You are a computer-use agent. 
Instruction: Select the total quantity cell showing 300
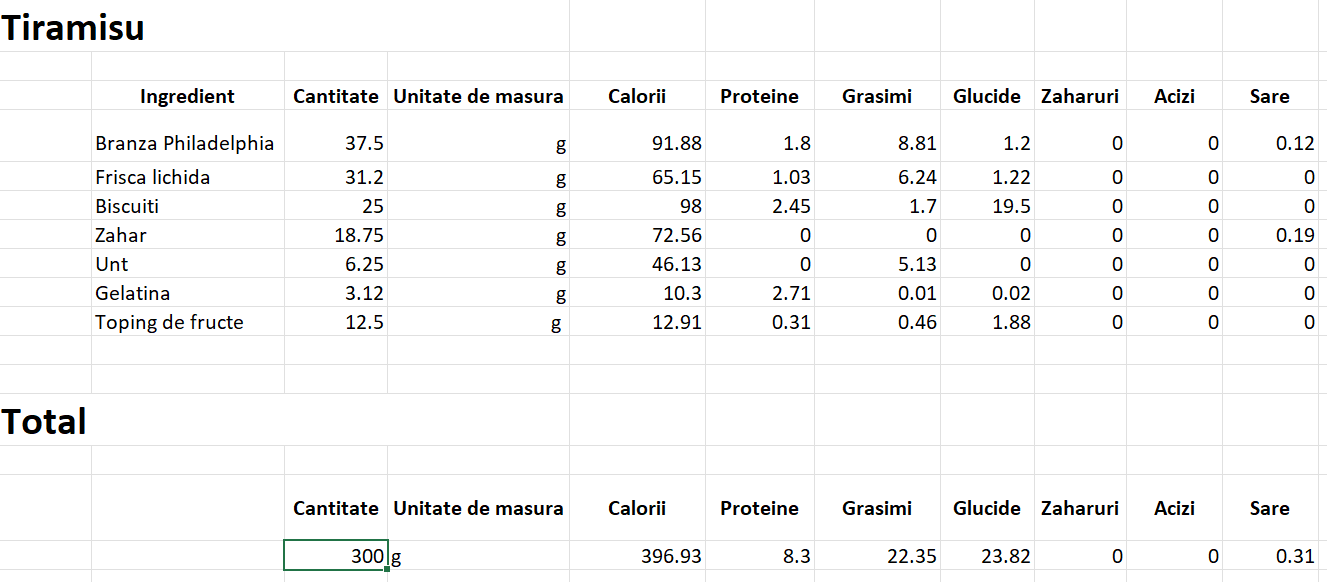[x=336, y=555]
